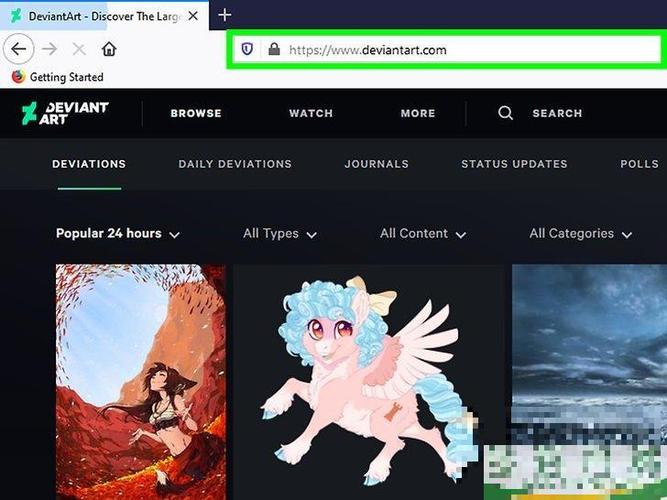667x500 pixels.
Task: Click the DeviantArt logo
Action: click(66, 113)
